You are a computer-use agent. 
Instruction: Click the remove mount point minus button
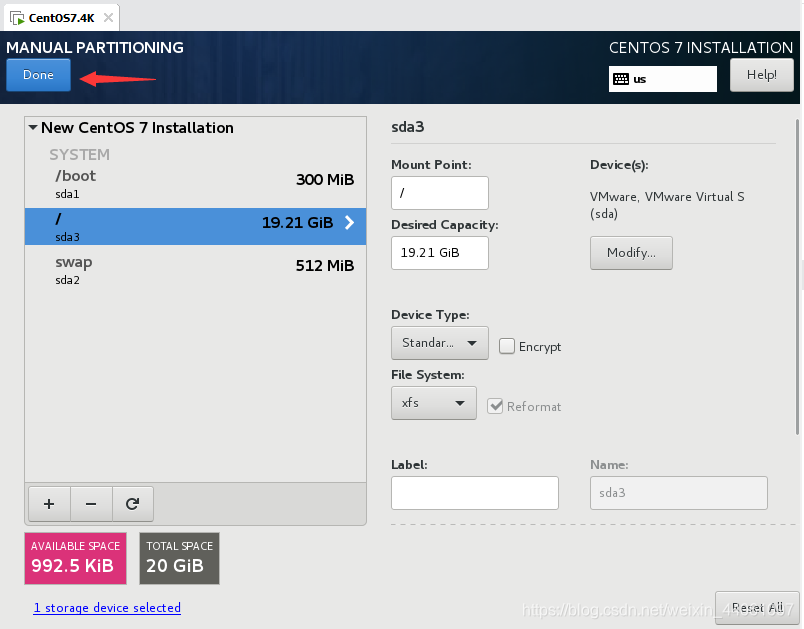pos(91,504)
